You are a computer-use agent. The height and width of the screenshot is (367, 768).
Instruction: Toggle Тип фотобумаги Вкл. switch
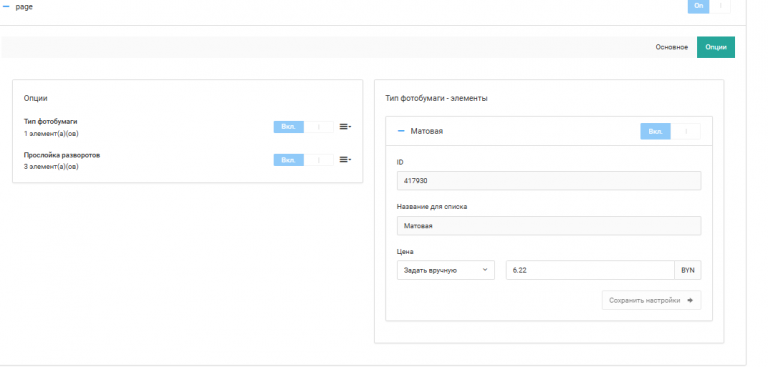(303, 127)
